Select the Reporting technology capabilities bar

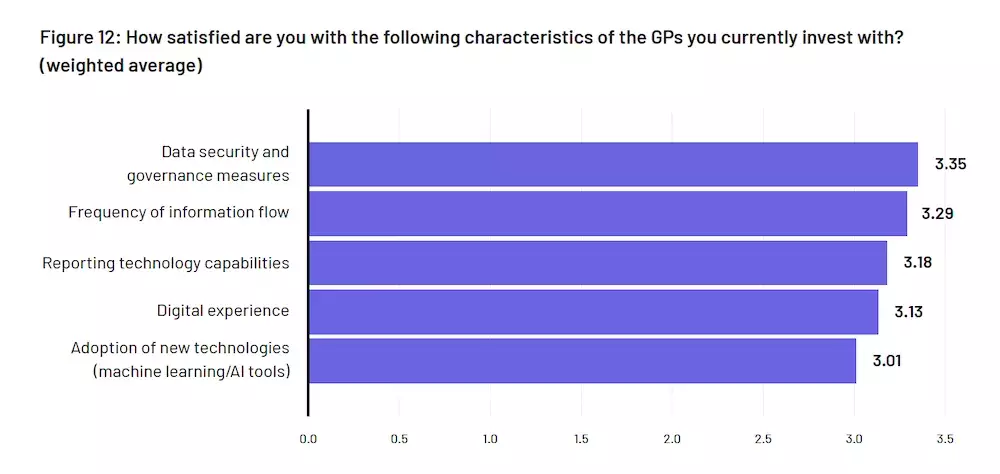(x=597, y=262)
